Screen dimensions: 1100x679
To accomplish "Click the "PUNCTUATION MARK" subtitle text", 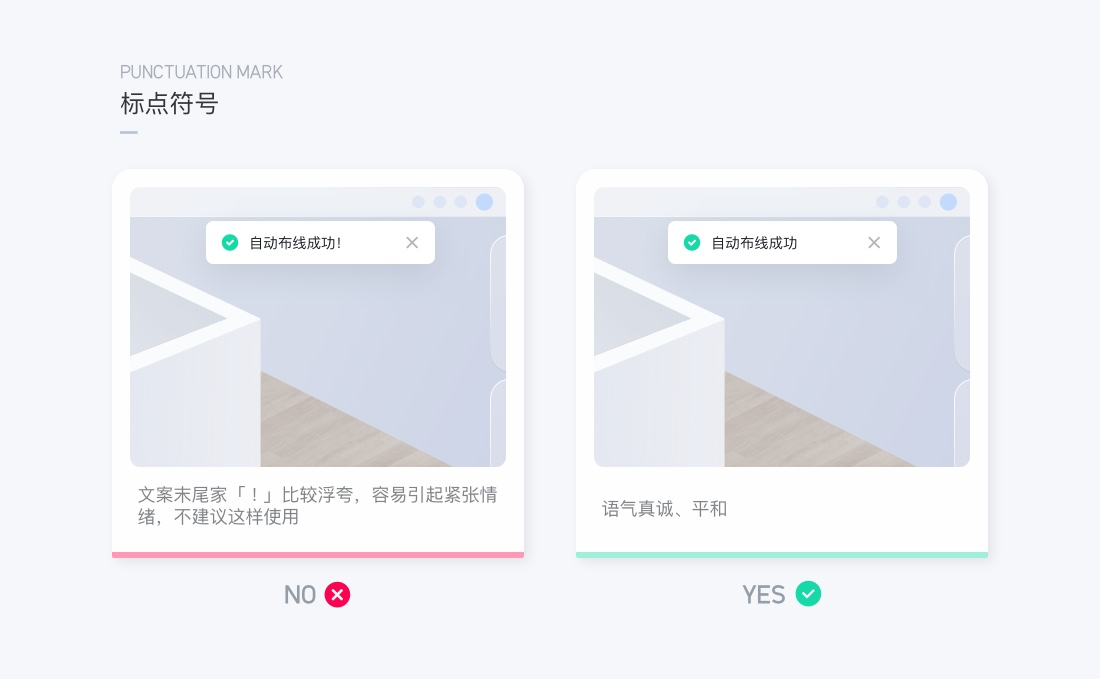I will click(x=201, y=72).
